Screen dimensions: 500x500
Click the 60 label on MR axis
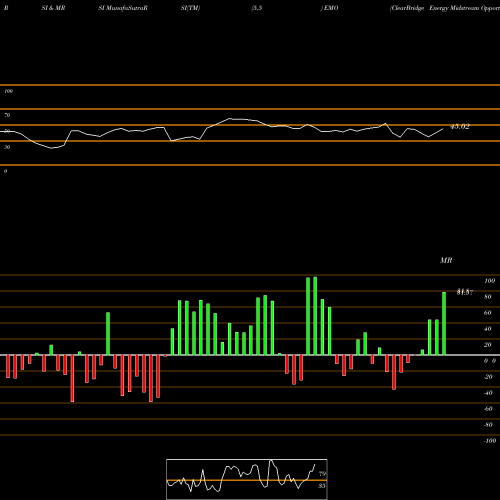(488, 313)
